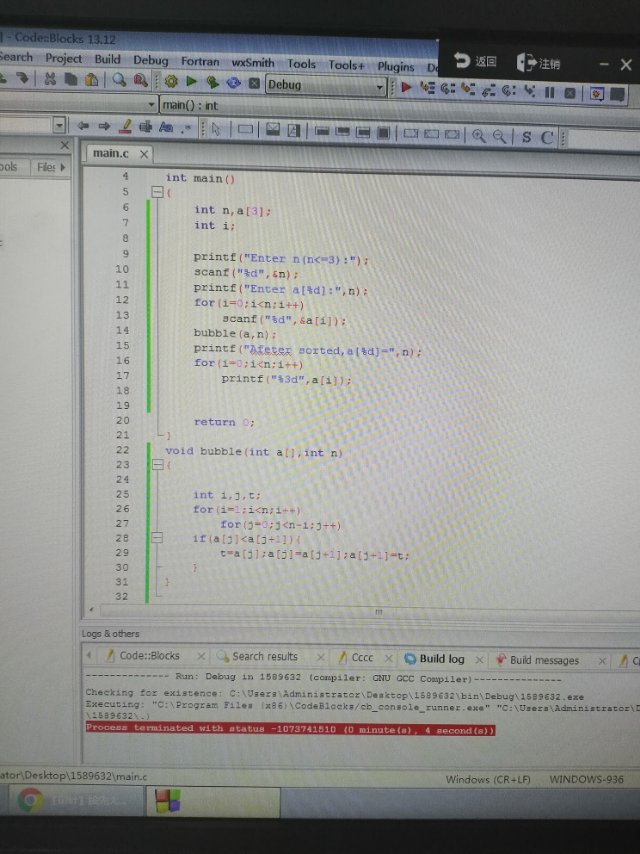Click the Run to cursor debug icon
This screenshot has width=640, height=854.
(428, 88)
